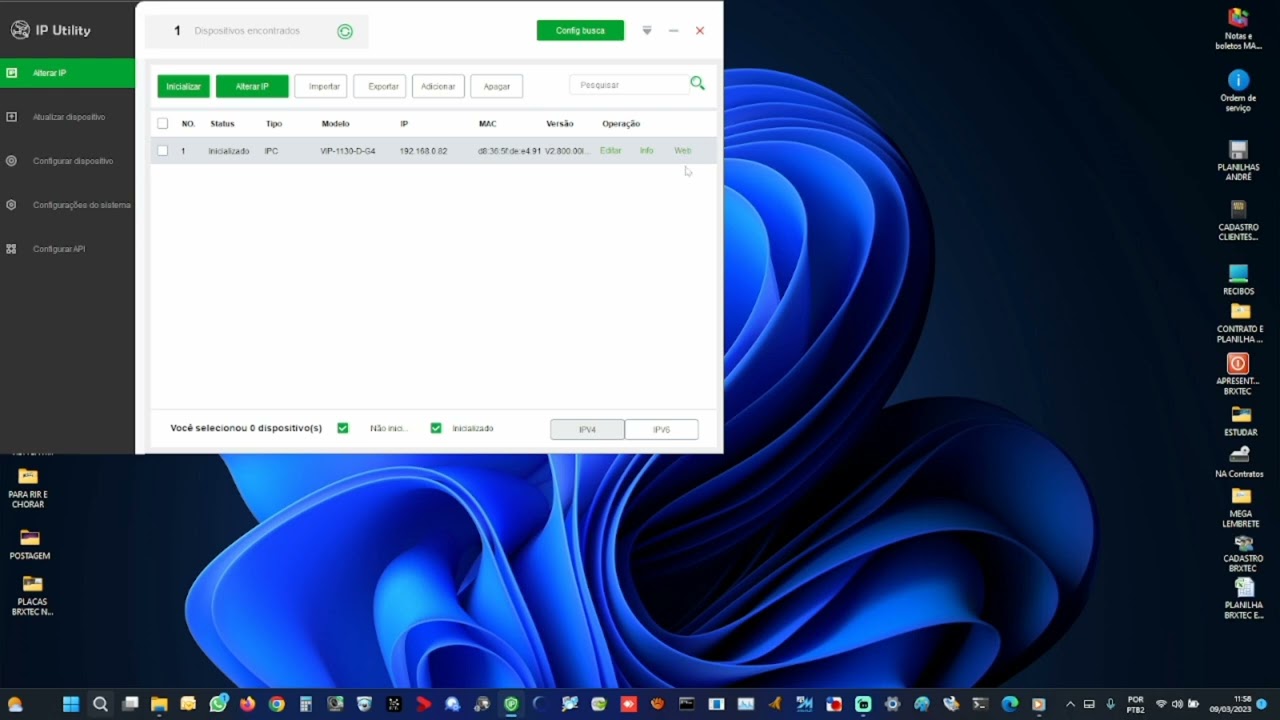Open the Windows Start menu
The height and width of the screenshot is (720, 1280).
tap(71, 704)
